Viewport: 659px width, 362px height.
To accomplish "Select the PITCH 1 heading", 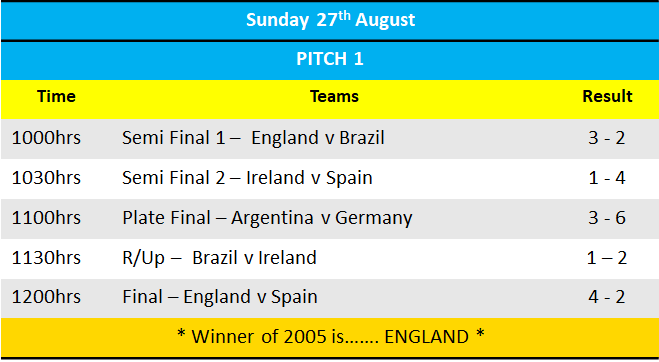I will point(330,58).
